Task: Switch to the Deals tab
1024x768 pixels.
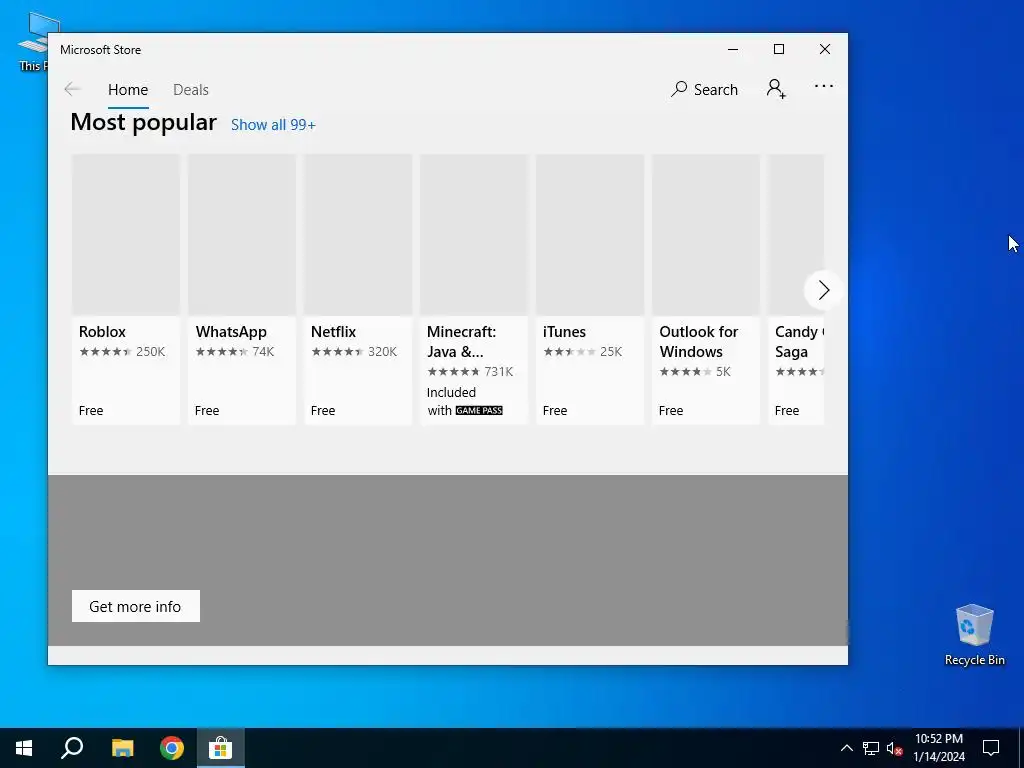Action: coord(191,89)
